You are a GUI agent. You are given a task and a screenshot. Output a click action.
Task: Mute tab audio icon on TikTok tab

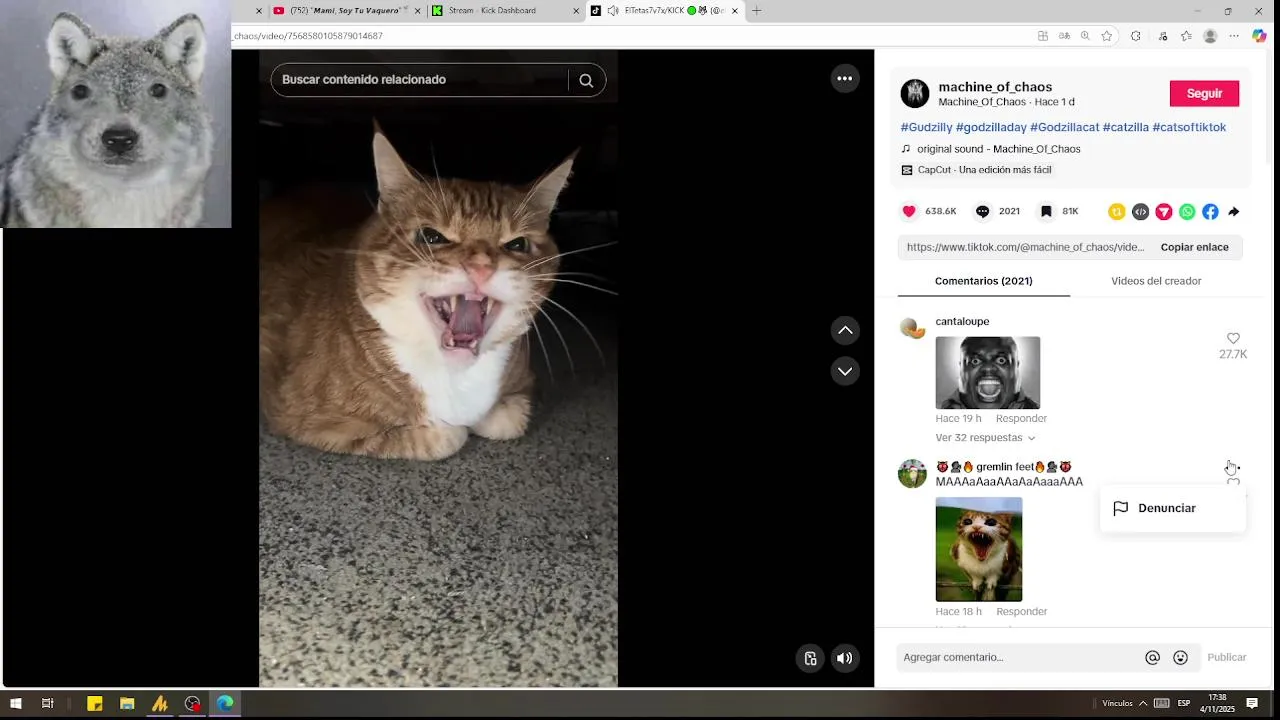click(612, 11)
